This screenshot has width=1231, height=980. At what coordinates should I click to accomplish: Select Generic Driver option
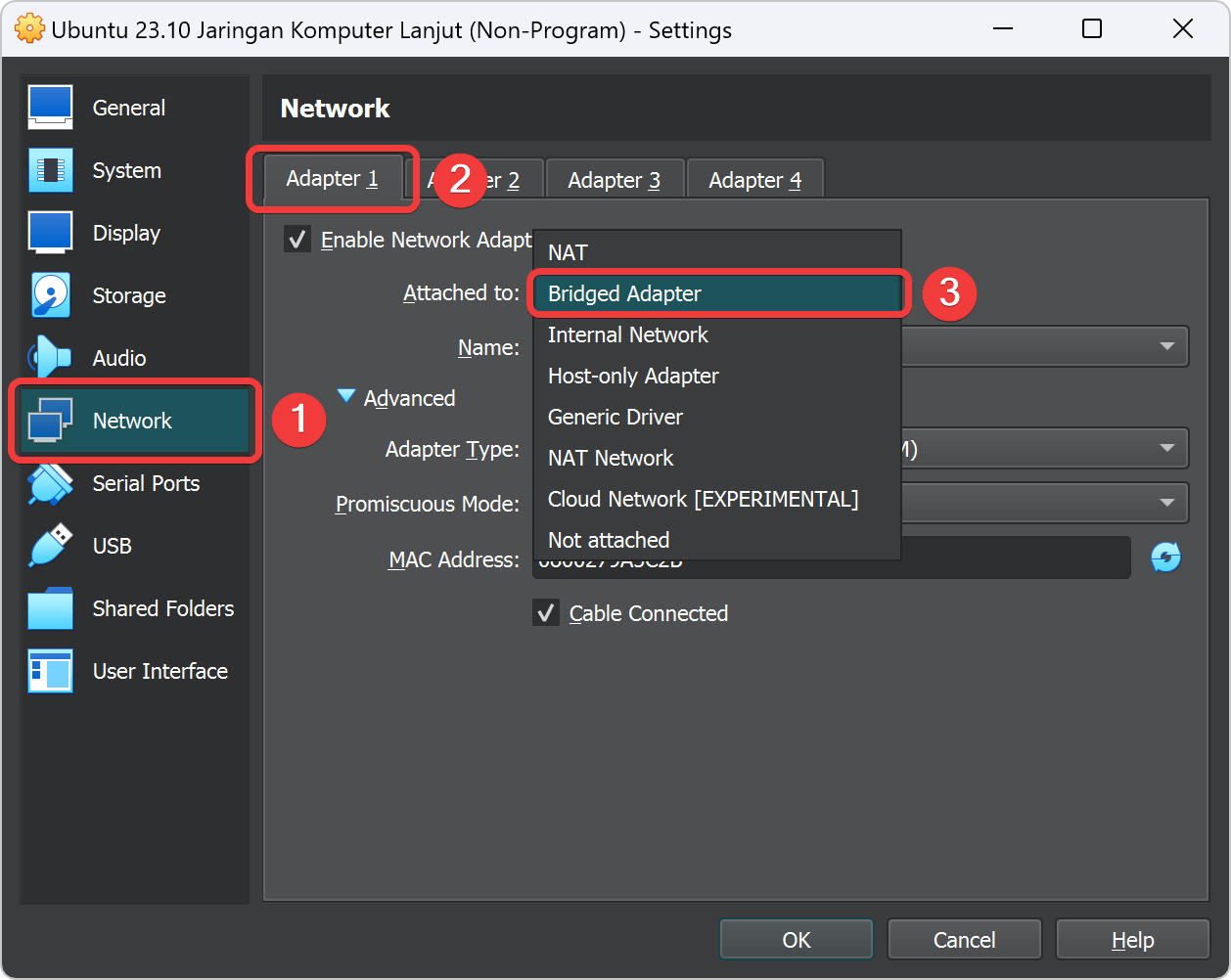coord(716,417)
